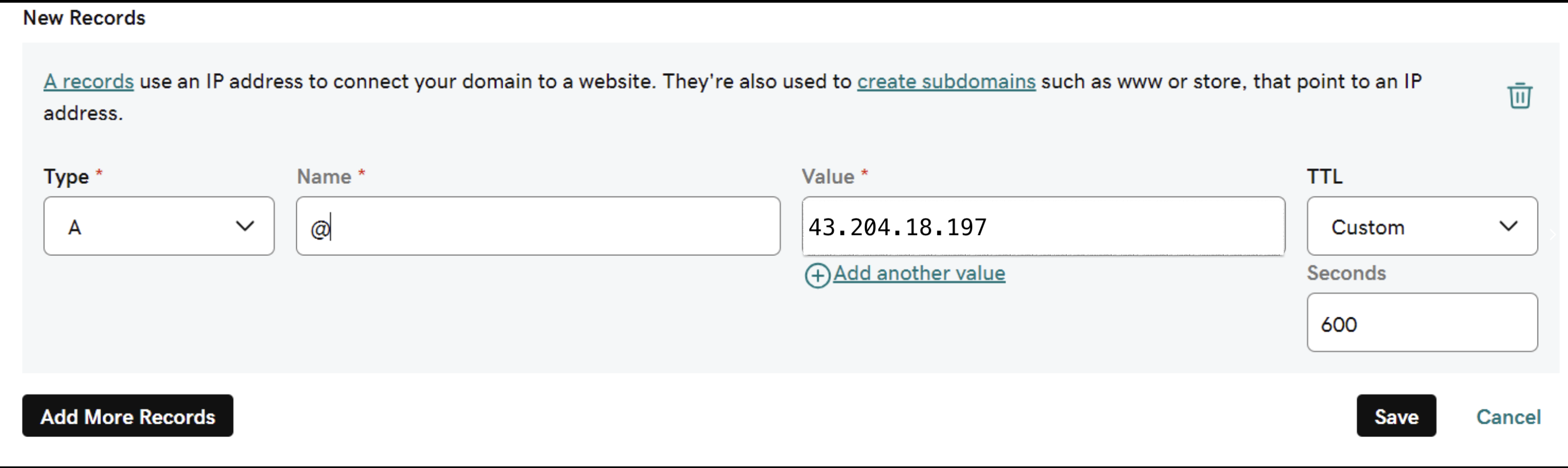Follow the create subdomains link
Screen dimensions: 1568x468
tap(946, 81)
